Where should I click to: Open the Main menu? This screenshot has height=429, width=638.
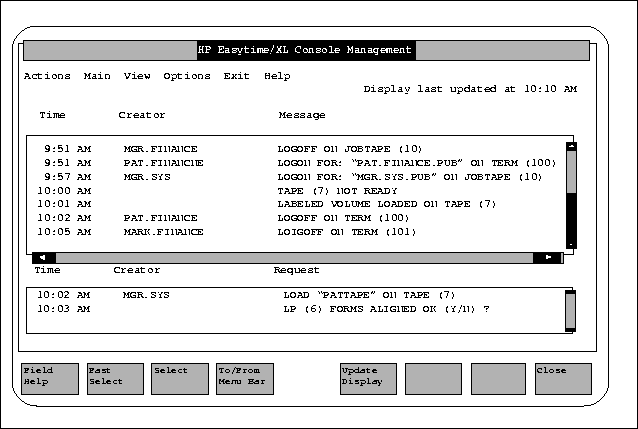(x=97, y=76)
